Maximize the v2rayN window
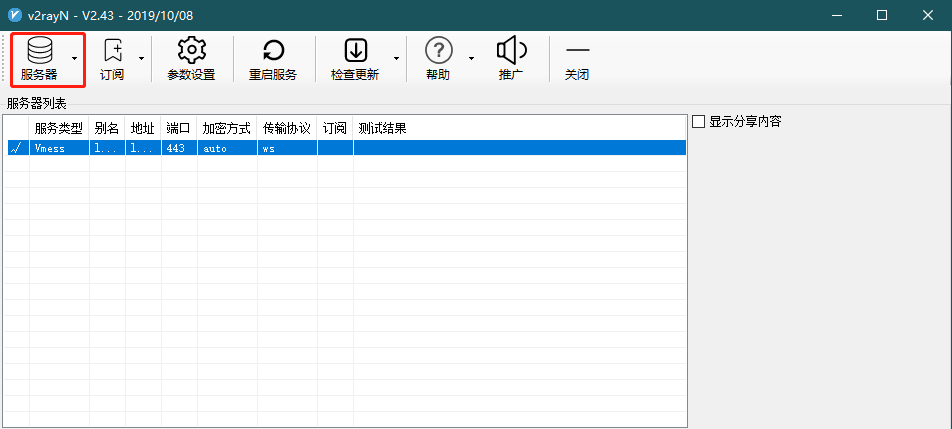 (882, 15)
